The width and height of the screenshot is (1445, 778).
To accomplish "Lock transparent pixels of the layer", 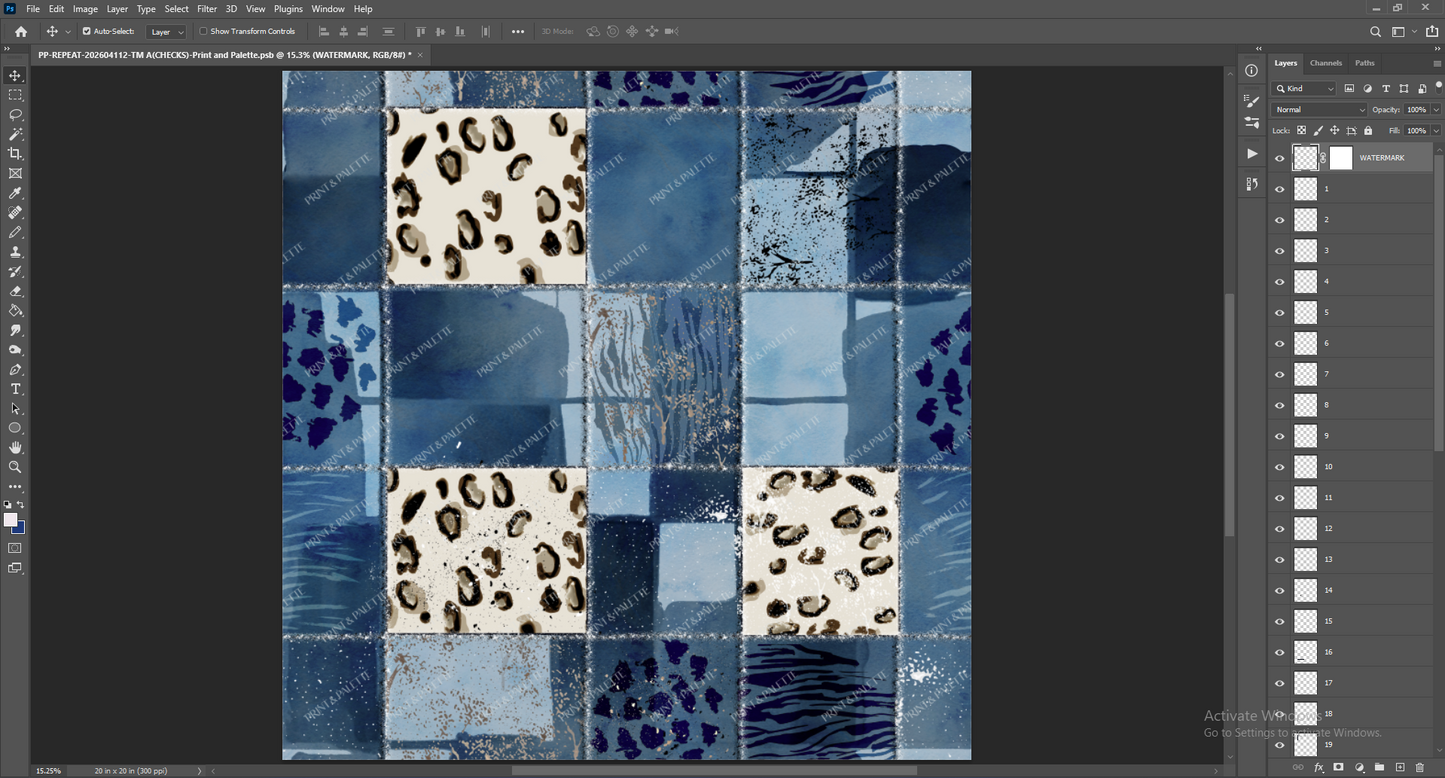I will click(x=1301, y=131).
